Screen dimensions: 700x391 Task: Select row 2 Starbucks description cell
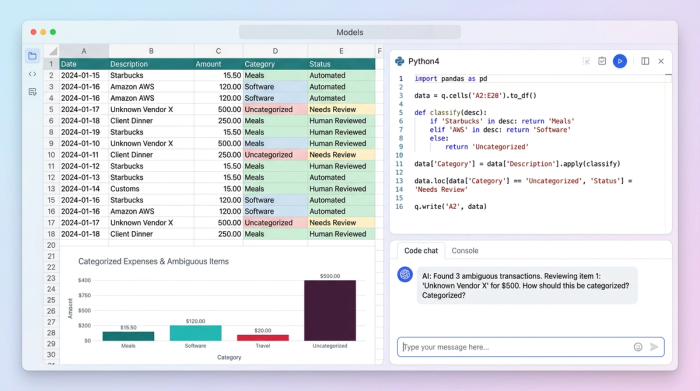[151, 75]
